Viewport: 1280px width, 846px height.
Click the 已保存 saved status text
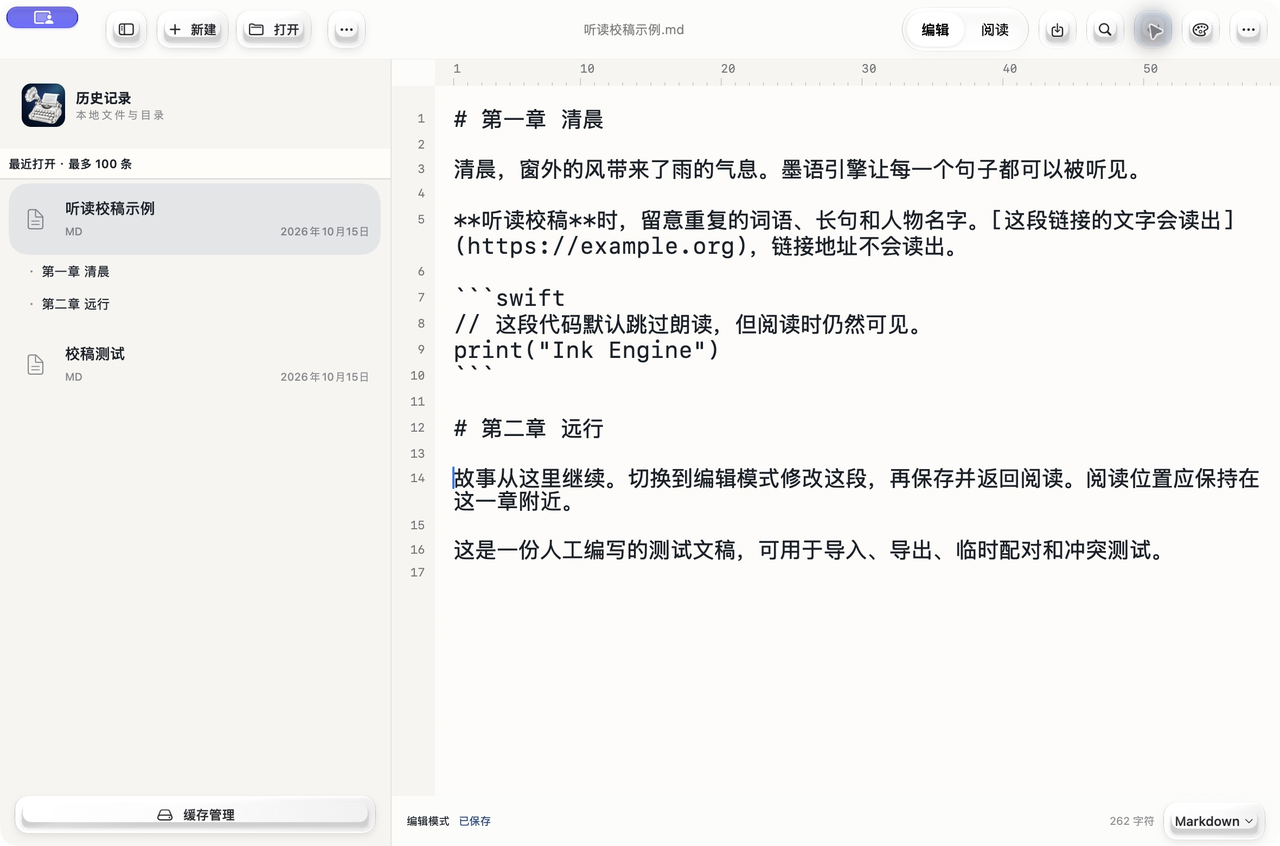click(475, 821)
